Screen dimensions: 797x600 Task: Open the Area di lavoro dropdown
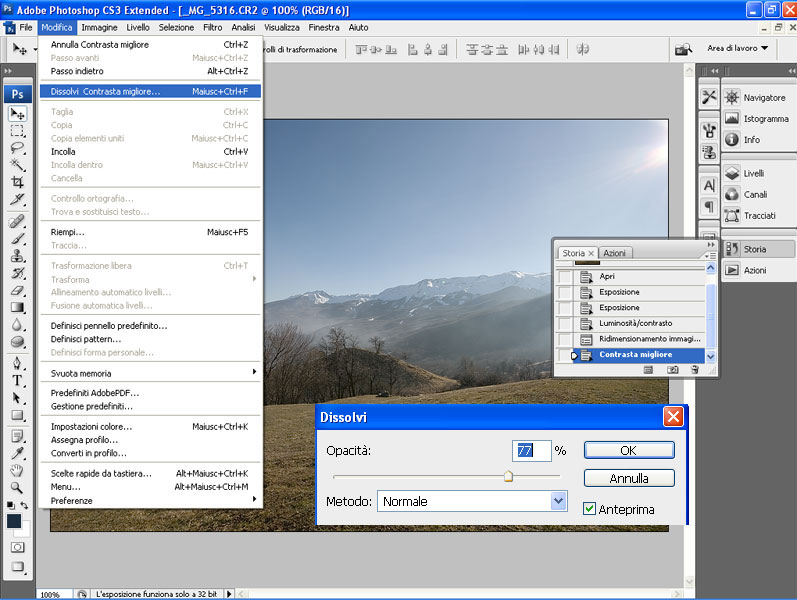738,48
